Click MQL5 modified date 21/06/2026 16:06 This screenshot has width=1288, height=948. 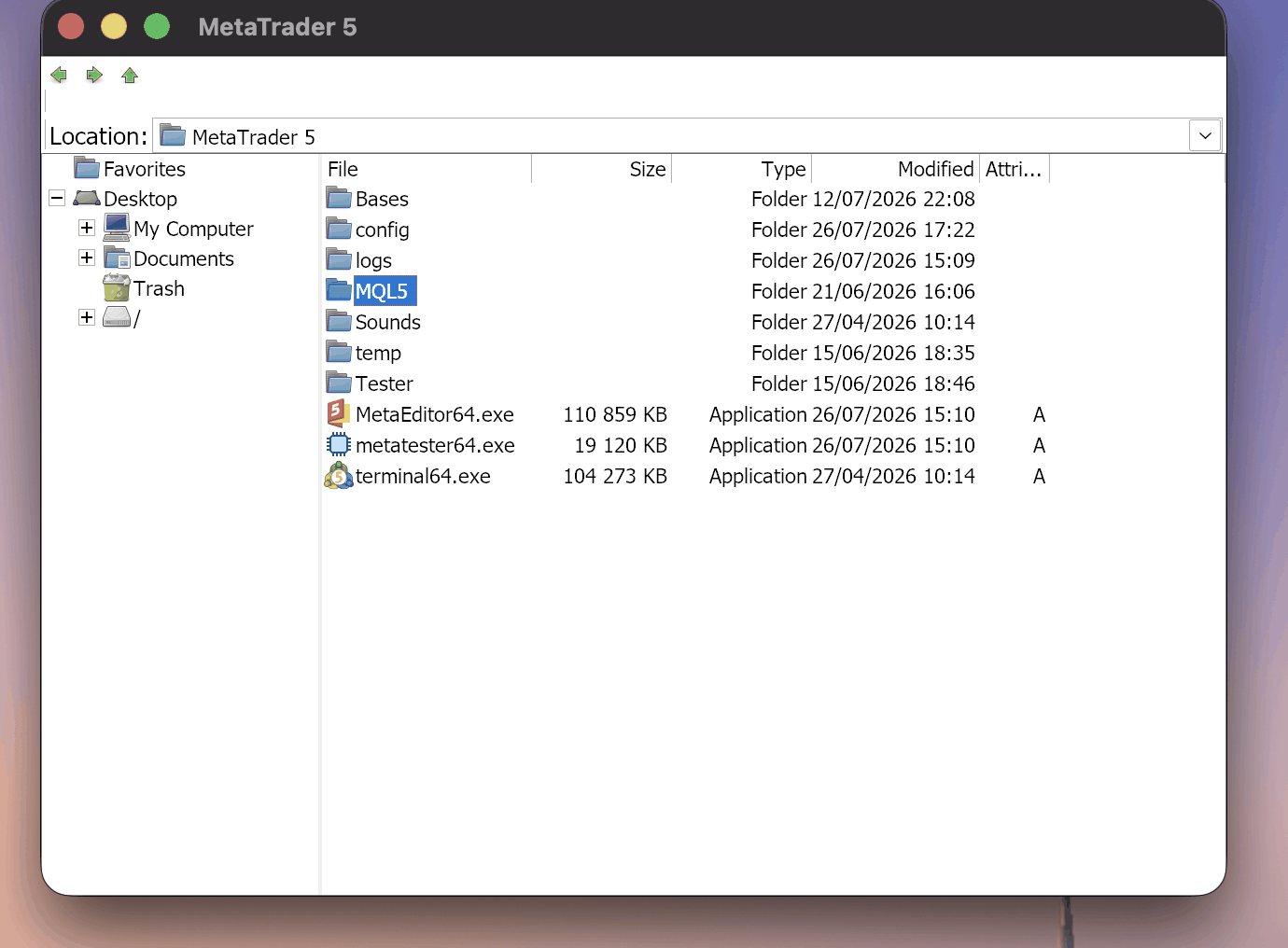click(x=893, y=291)
